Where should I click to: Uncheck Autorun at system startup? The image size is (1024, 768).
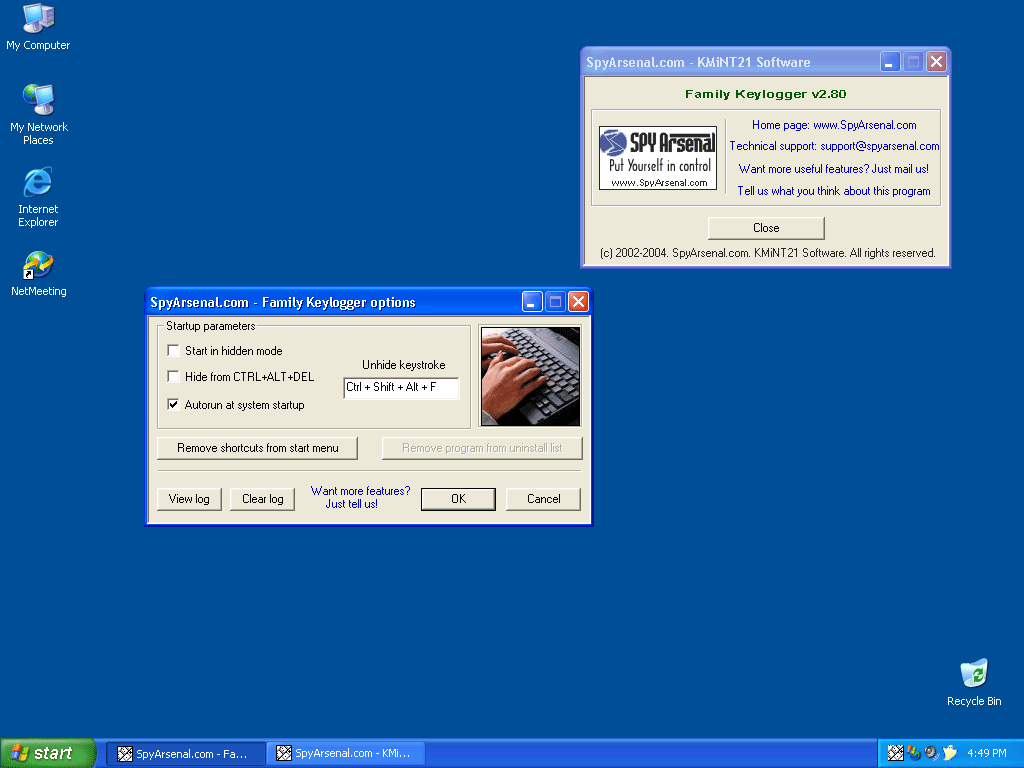[174, 405]
